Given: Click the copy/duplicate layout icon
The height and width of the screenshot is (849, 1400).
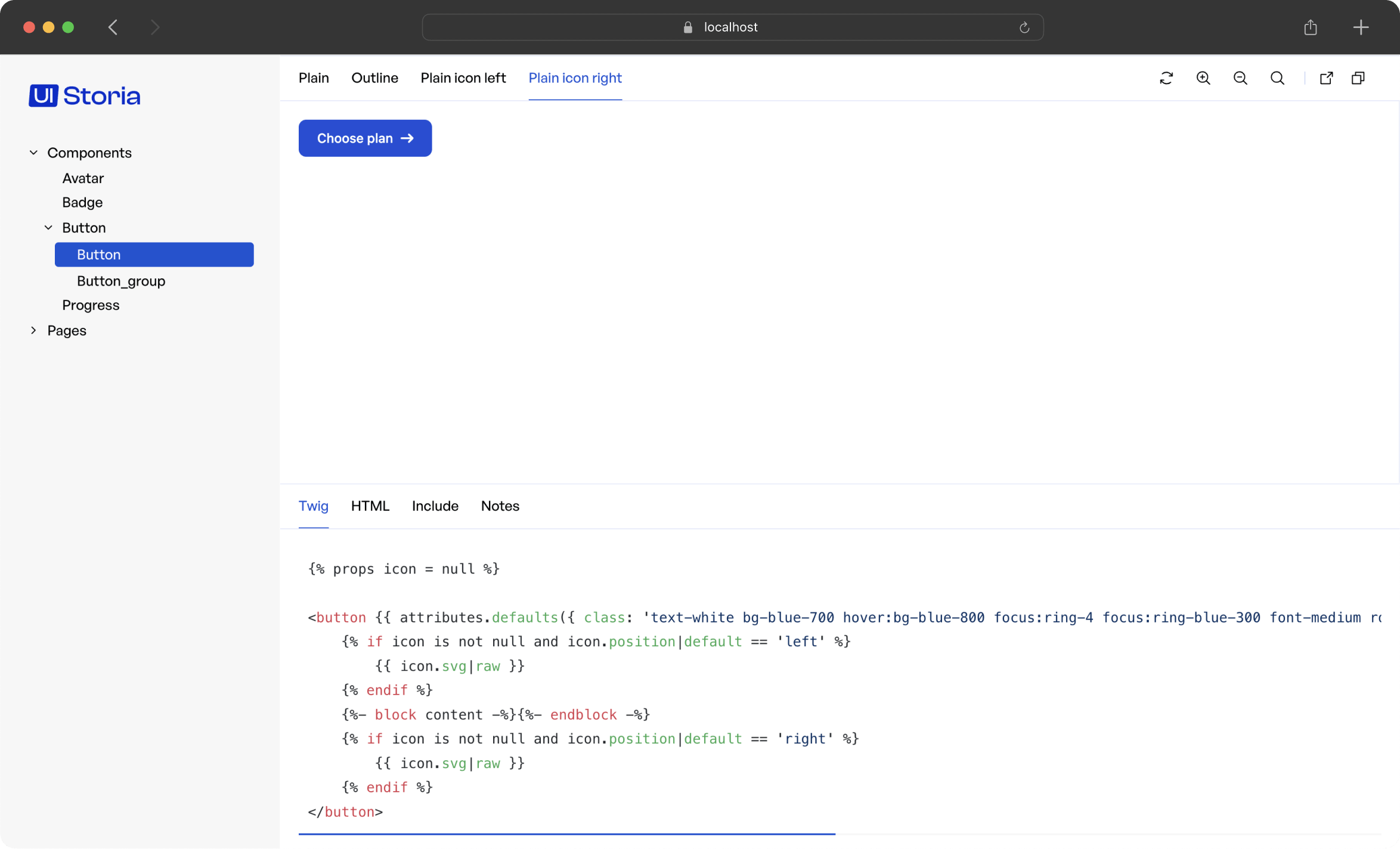Looking at the screenshot, I should pos(1358,78).
